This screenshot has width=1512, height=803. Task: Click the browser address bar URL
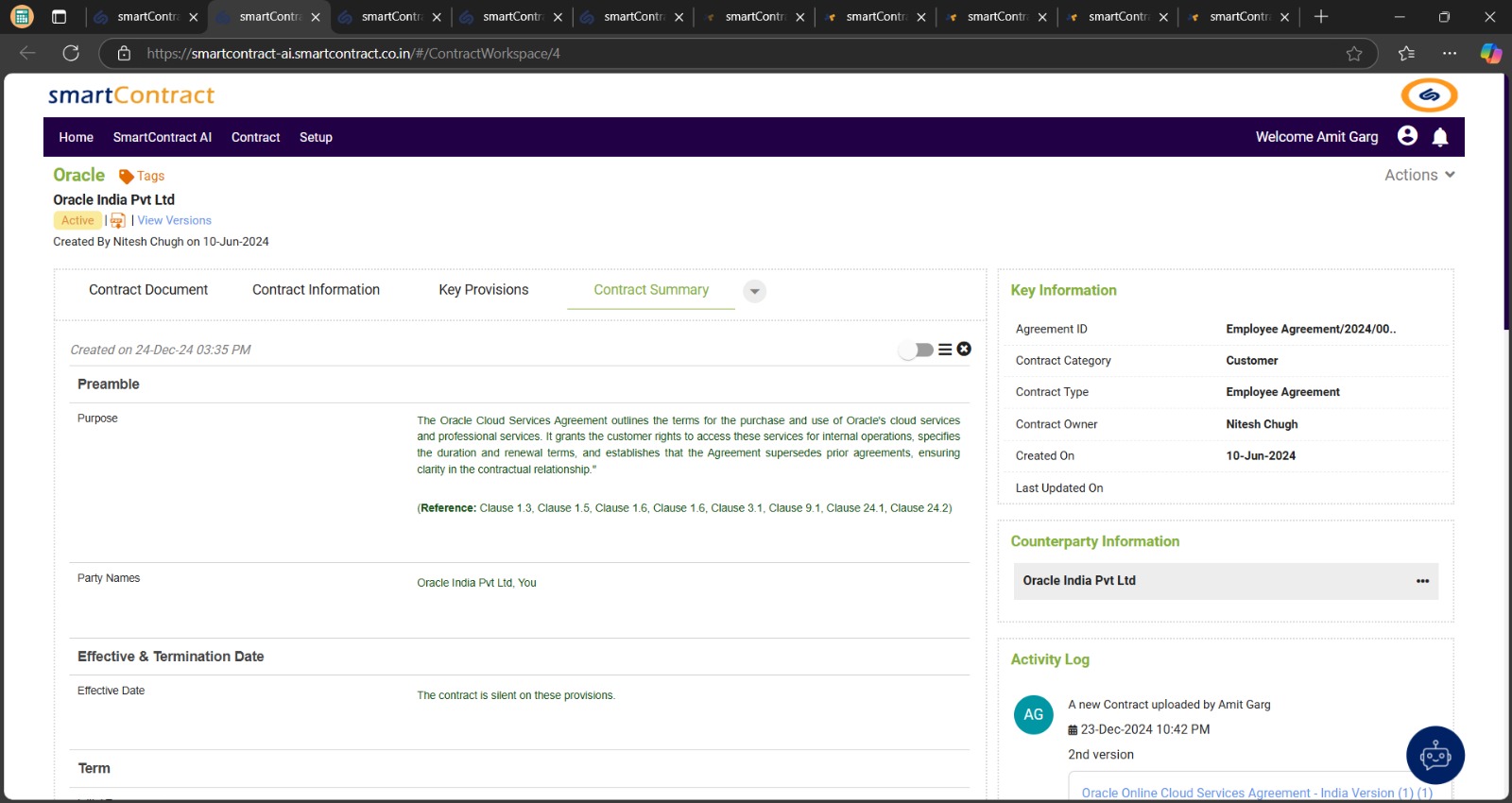click(x=353, y=53)
